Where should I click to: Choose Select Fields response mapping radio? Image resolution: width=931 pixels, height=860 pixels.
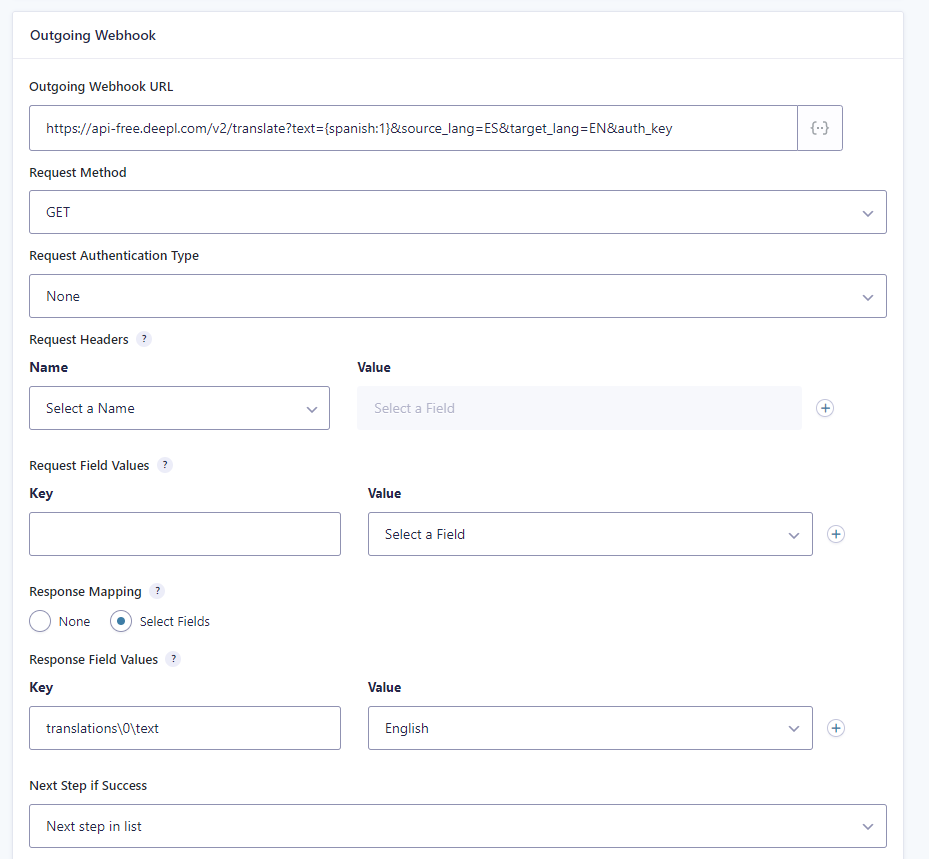(x=121, y=621)
